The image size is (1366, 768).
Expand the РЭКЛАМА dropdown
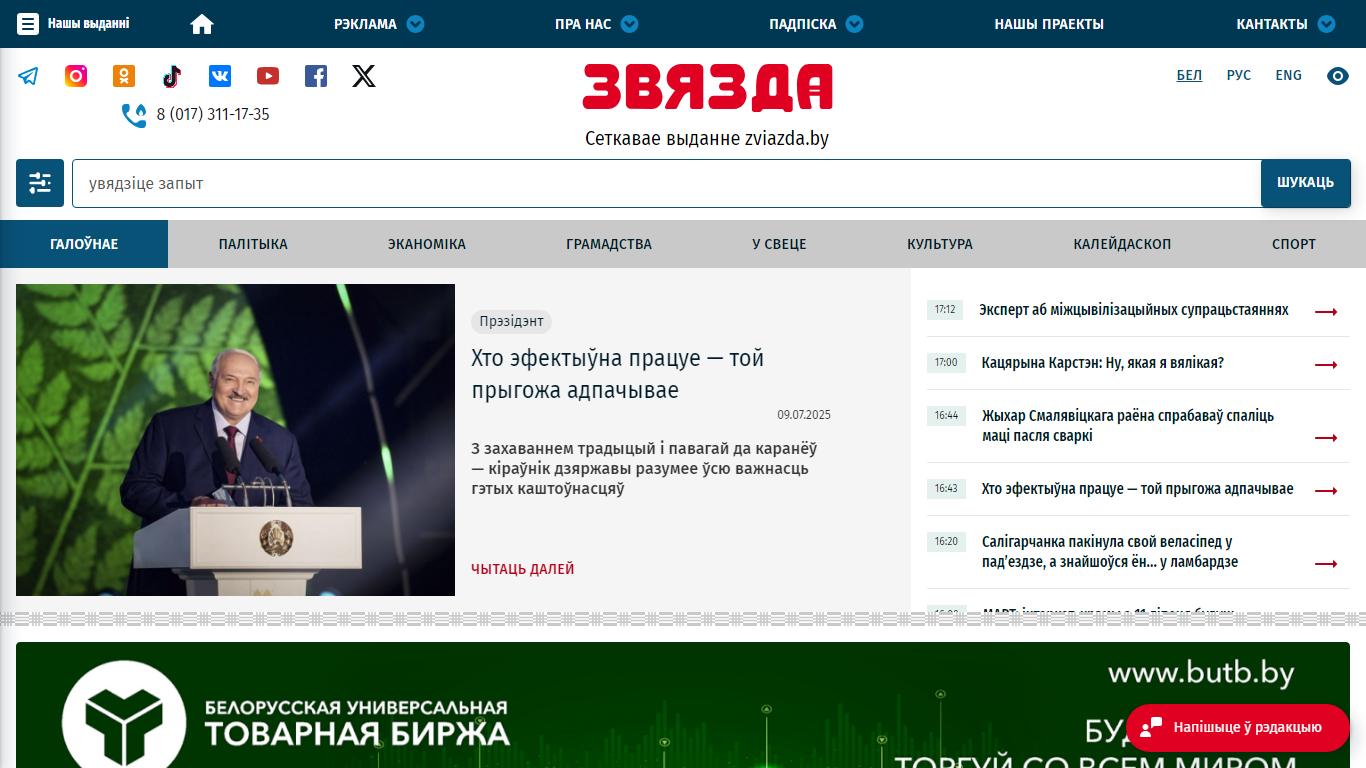point(415,24)
